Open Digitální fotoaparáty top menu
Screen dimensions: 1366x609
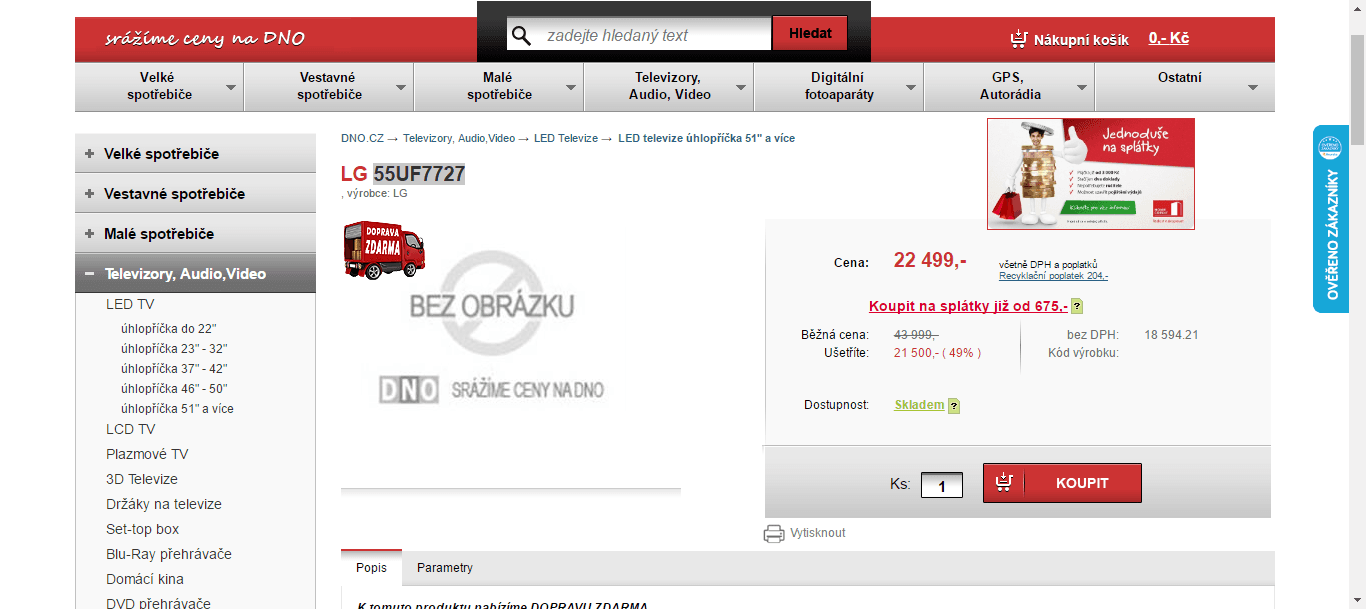[839, 86]
